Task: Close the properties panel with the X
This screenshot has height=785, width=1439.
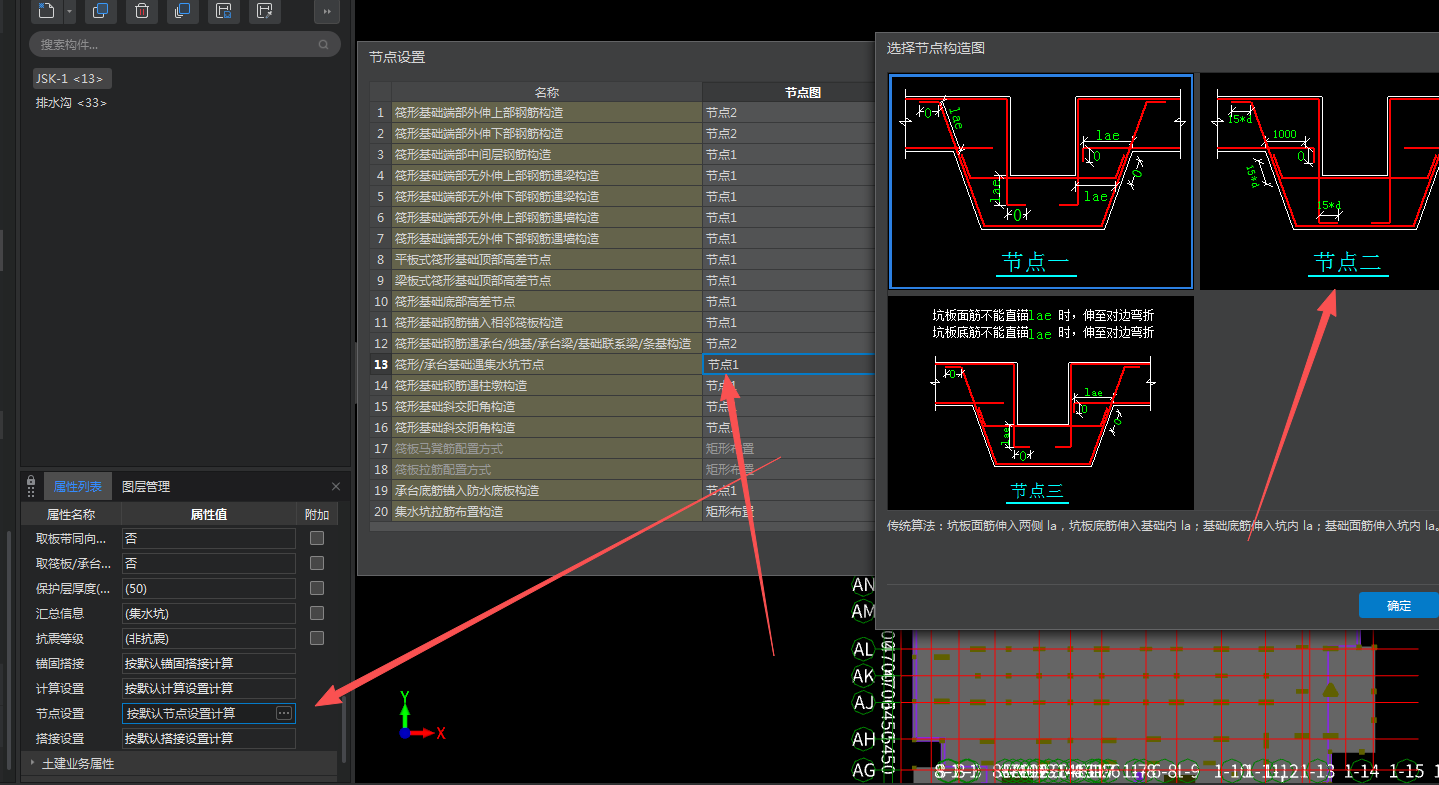Action: click(336, 486)
